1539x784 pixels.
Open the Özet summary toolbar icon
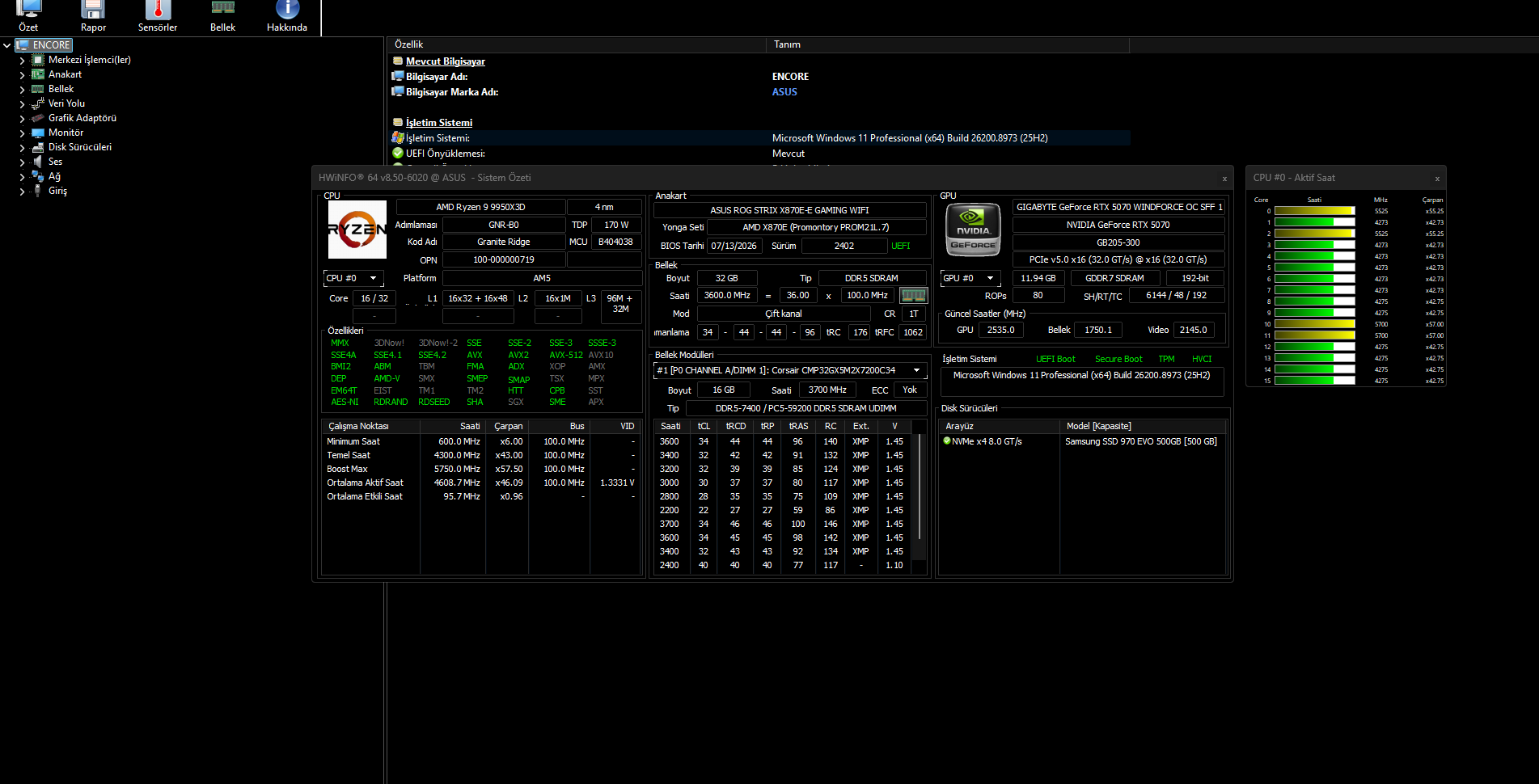[x=28, y=10]
